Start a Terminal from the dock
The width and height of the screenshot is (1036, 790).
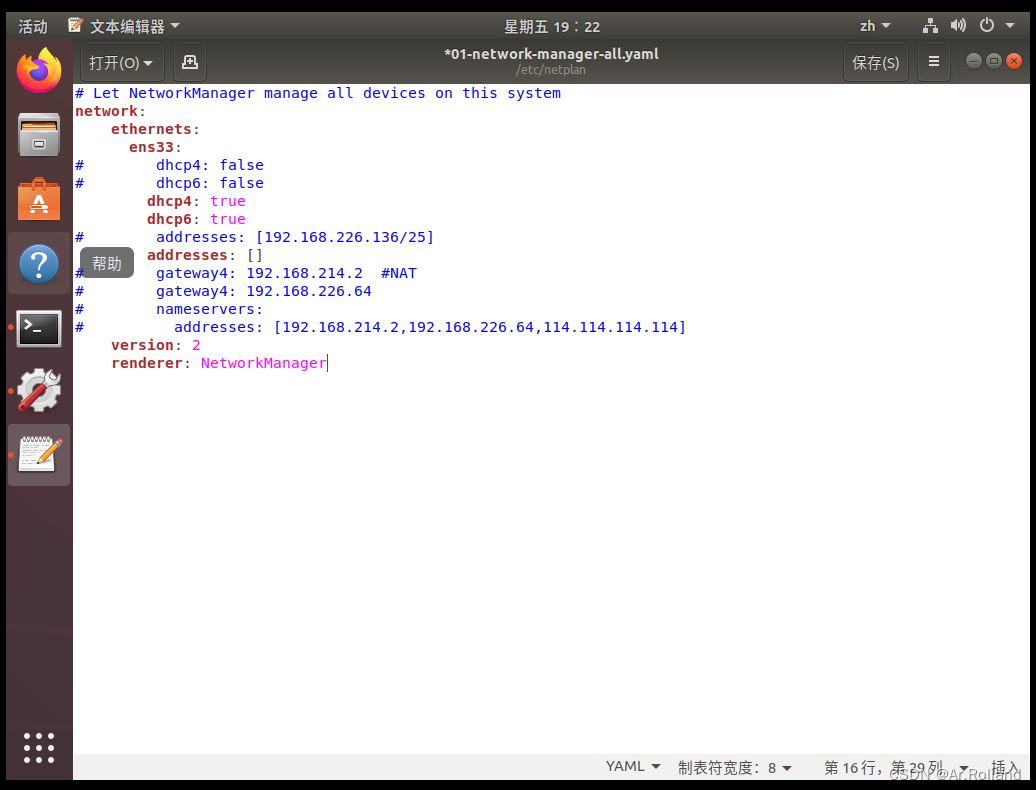(x=38, y=328)
